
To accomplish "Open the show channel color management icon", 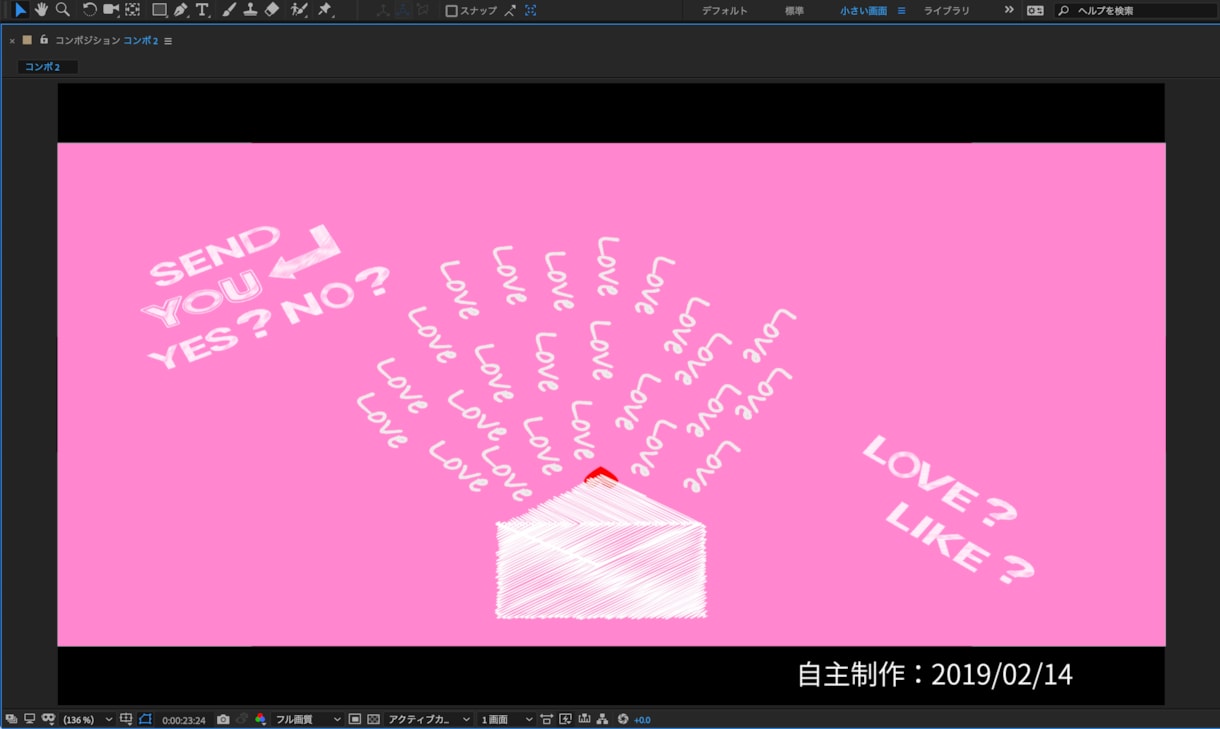I will click(x=260, y=719).
